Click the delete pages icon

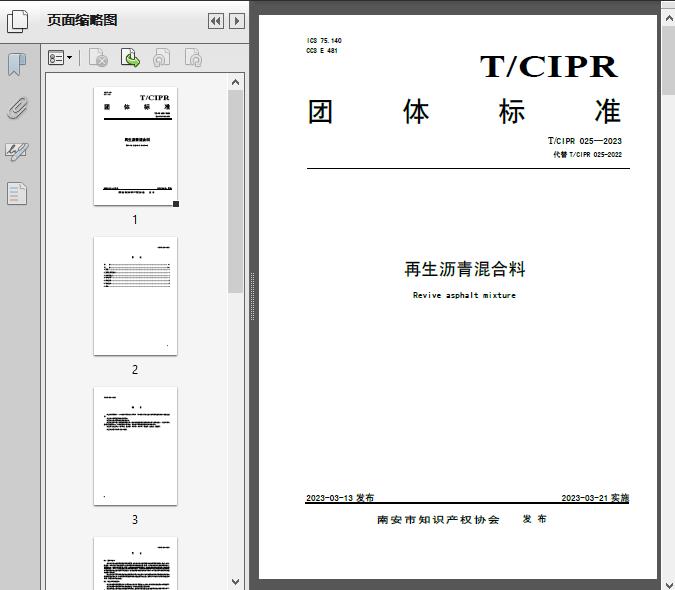[98, 58]
